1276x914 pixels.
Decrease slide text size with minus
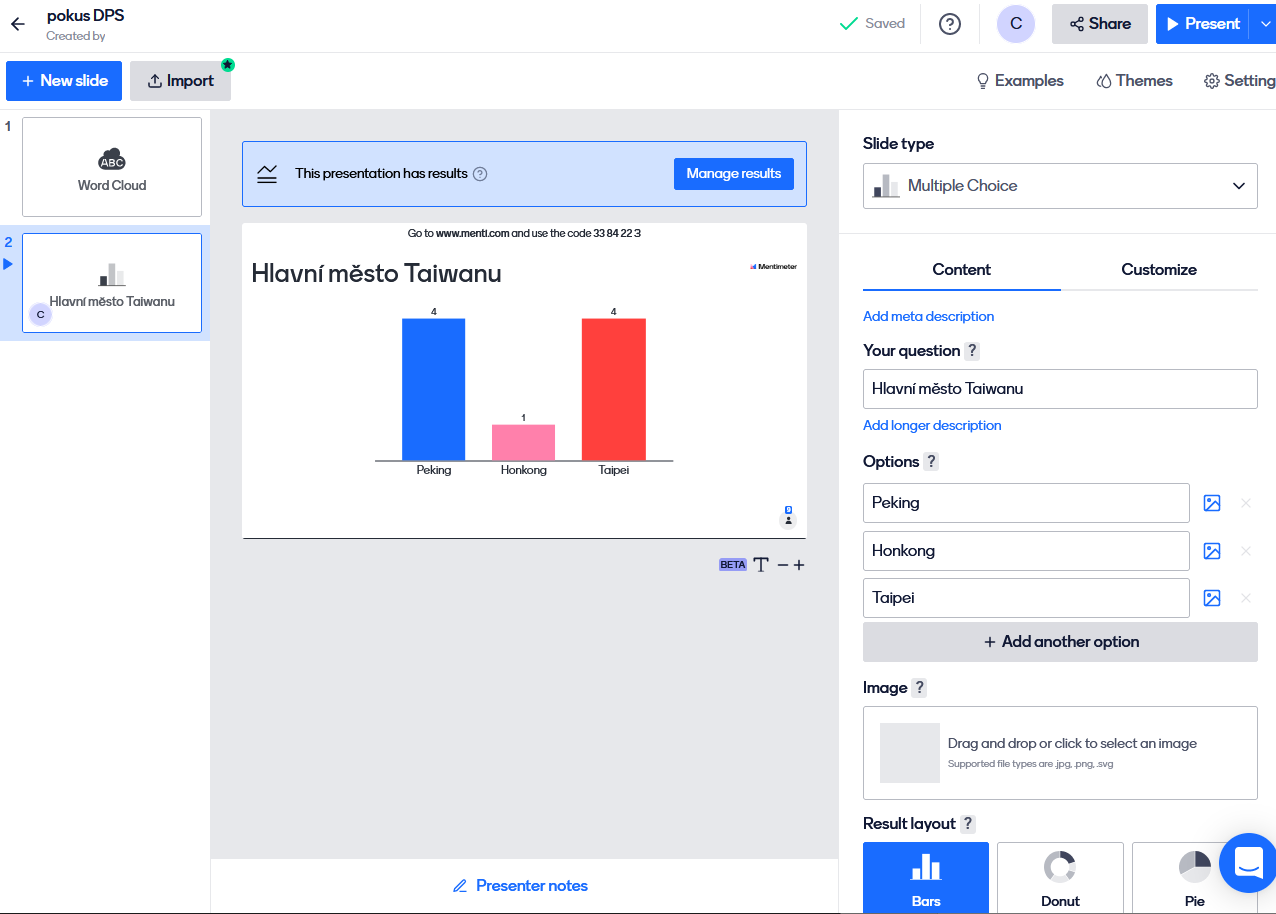(x=783, y=565)
